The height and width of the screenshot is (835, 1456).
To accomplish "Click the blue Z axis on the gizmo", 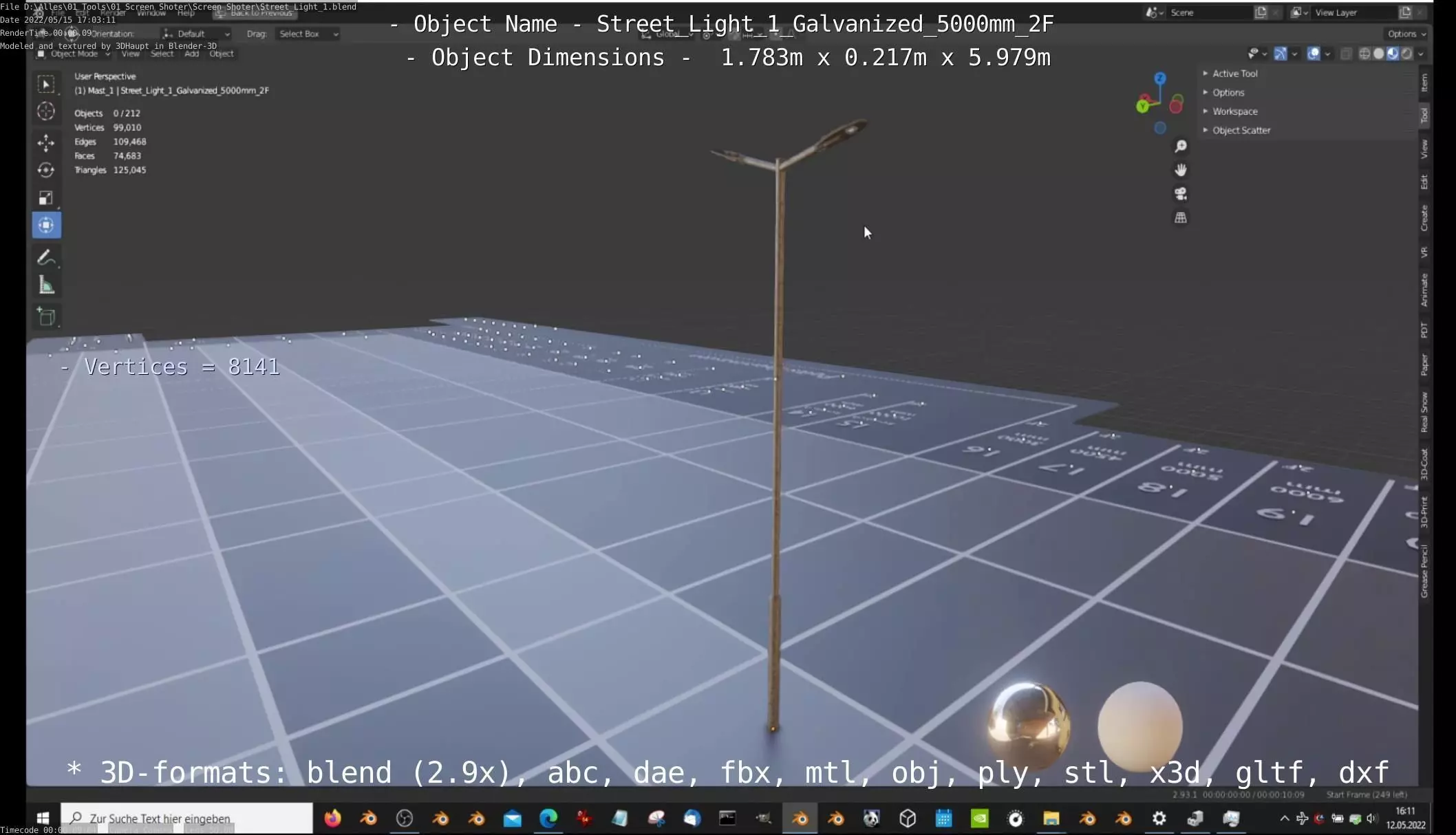I will point(1160,78).
